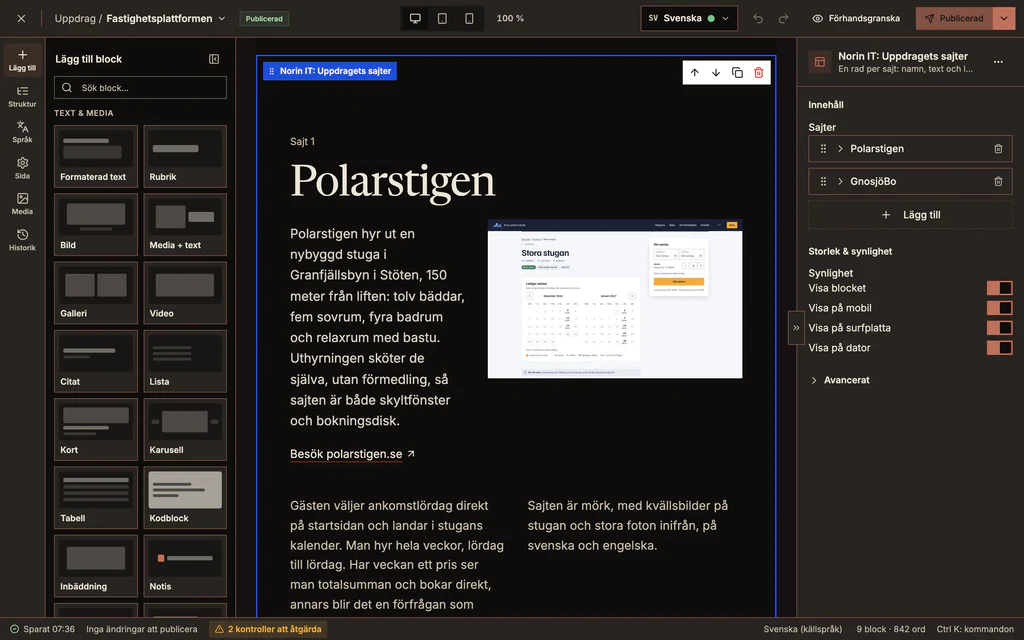Expand the Polarstigen item
This screenshot has height=640, width=1024.
click(840, 149)
